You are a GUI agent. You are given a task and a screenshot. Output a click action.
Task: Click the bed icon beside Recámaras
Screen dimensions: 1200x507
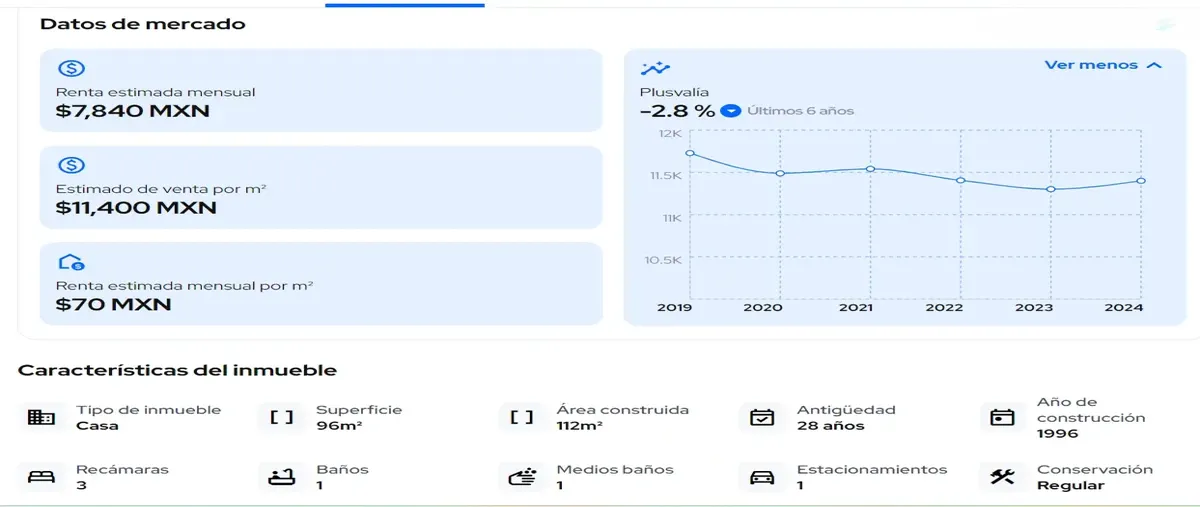click(41, 477)
